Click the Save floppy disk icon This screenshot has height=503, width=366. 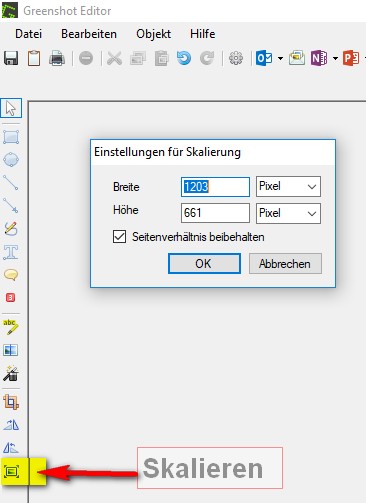[11, 58]
